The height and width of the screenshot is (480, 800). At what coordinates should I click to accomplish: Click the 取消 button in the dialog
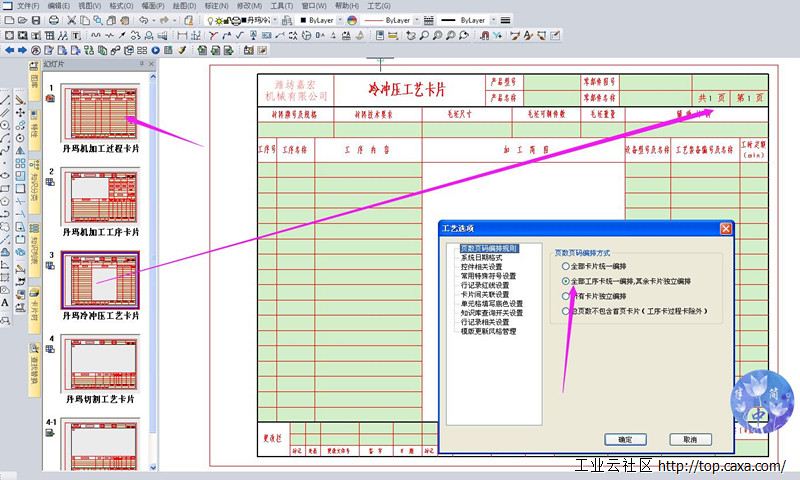[689, 439]
